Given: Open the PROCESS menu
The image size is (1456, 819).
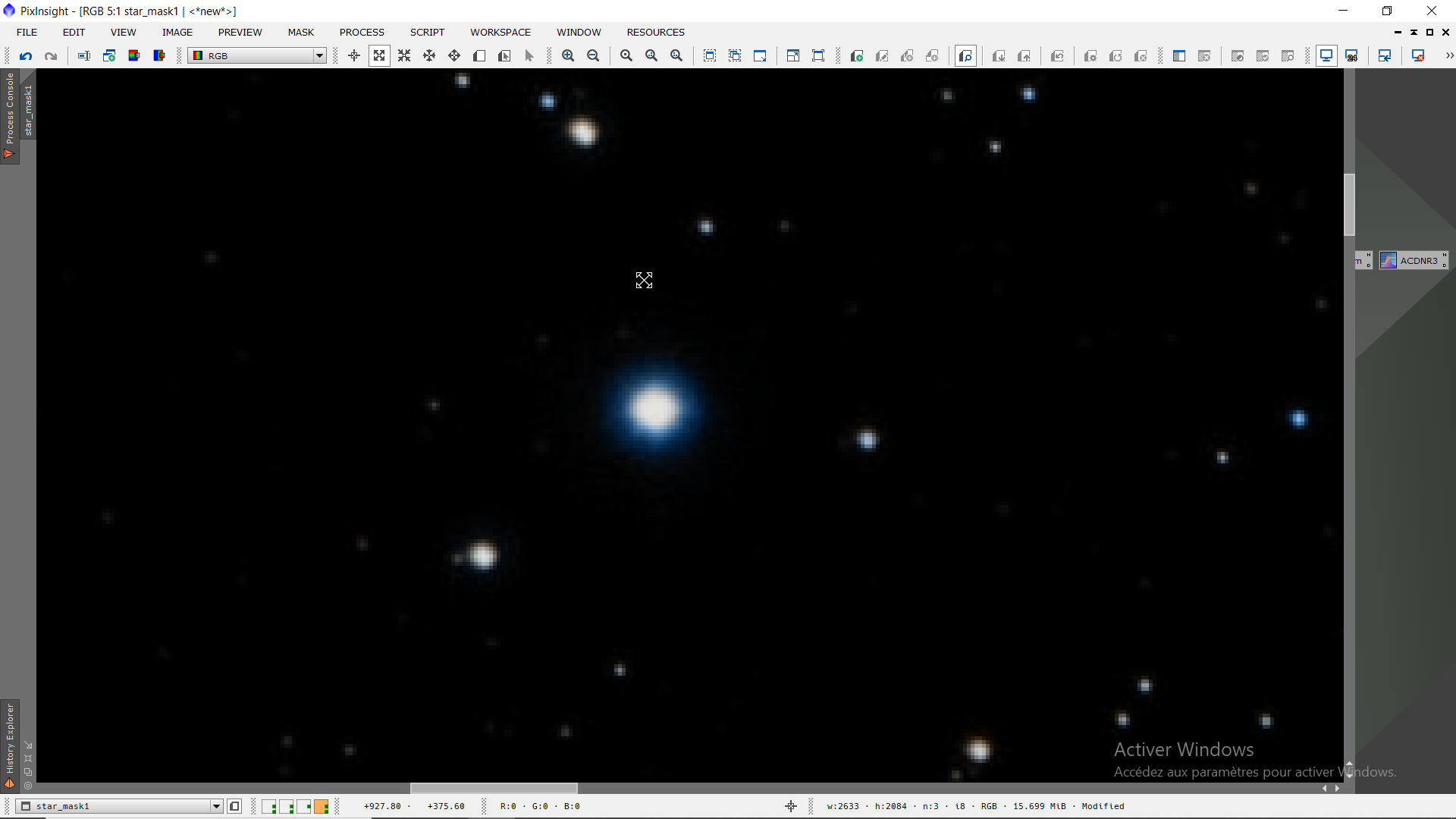Looking at the screenshot, I should click(362, 32).
